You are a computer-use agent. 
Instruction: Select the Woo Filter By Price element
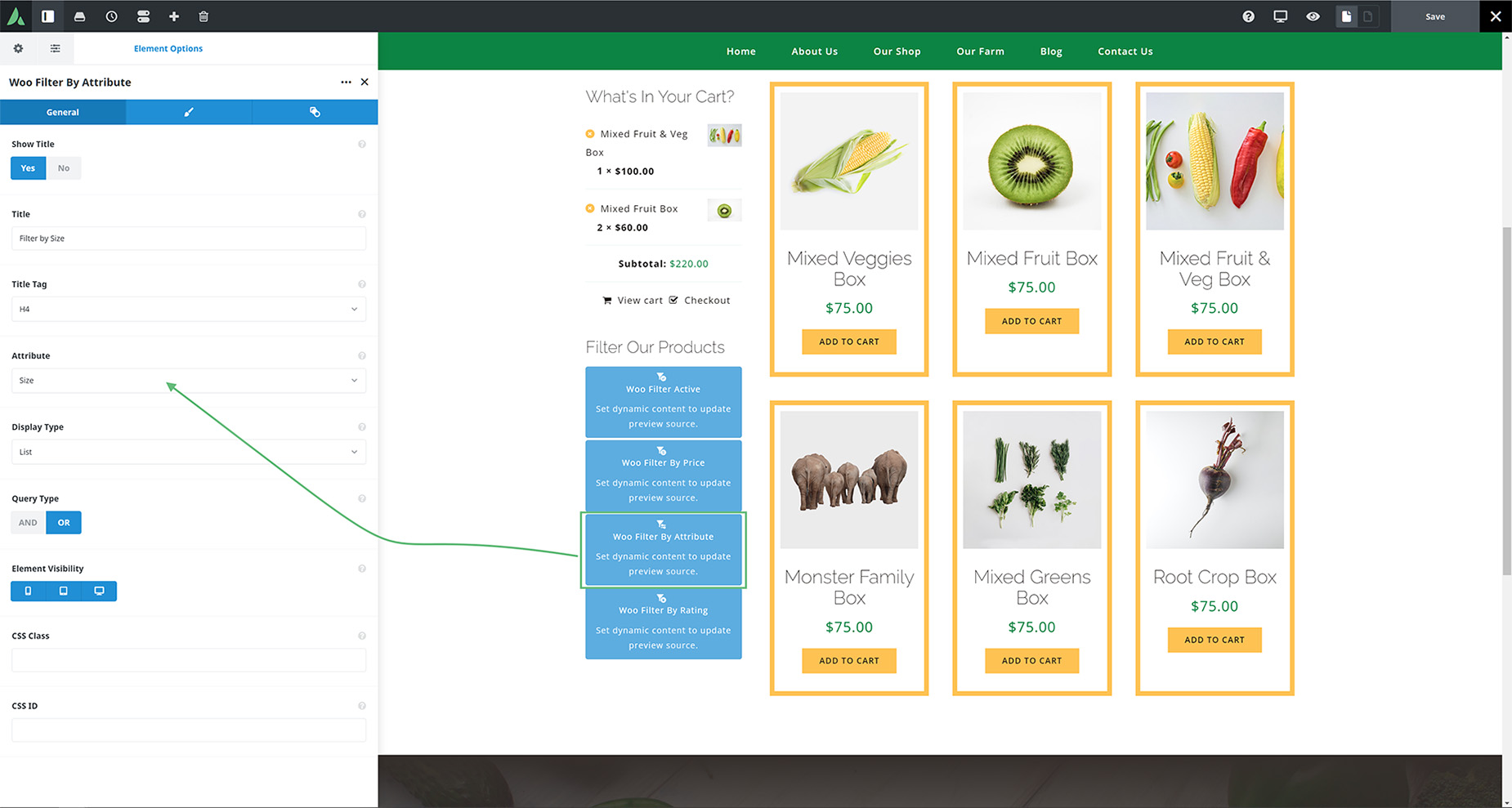[x=663, y=475]
